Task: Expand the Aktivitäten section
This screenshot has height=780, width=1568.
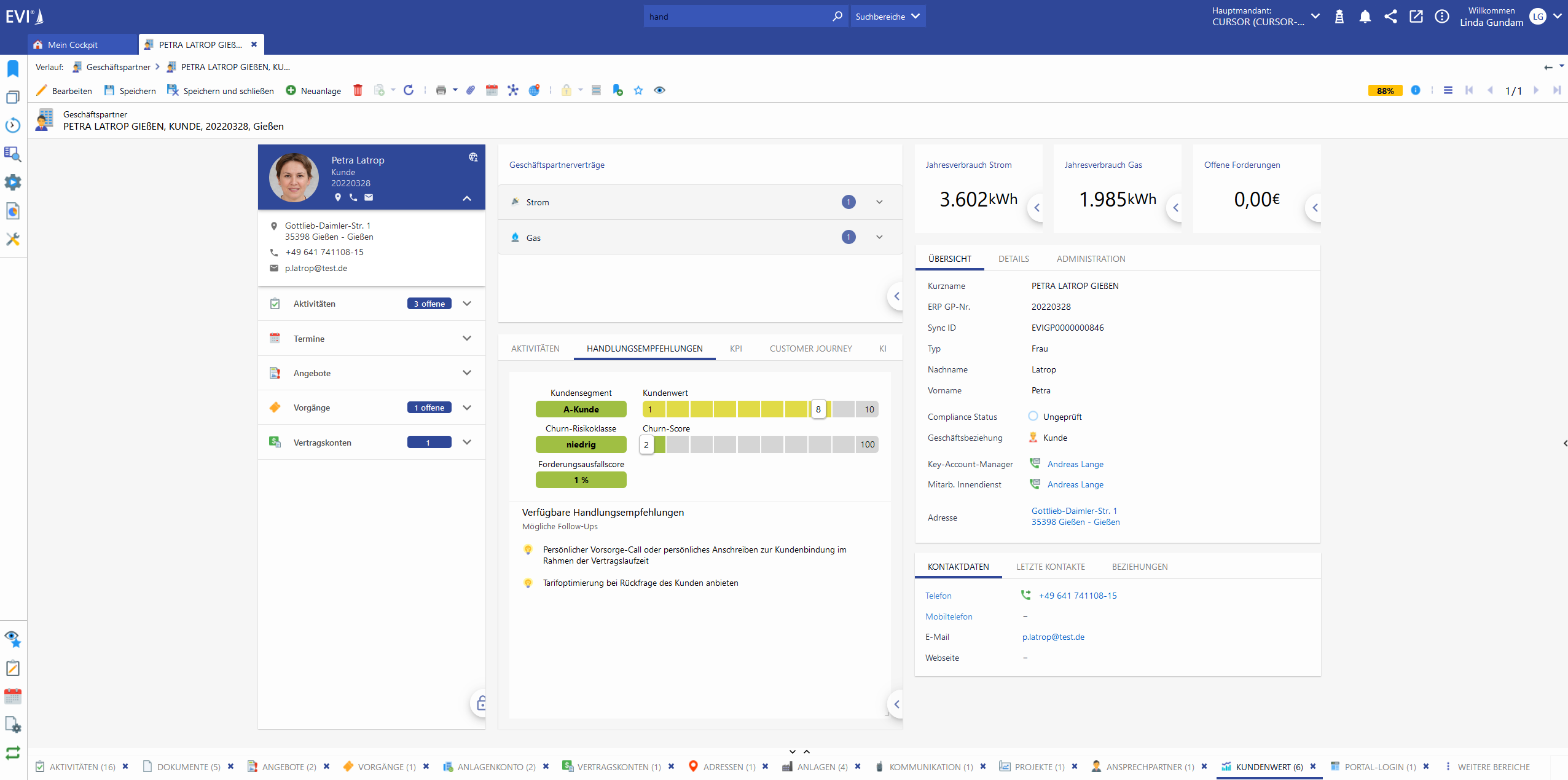Action: pos(467,304)
